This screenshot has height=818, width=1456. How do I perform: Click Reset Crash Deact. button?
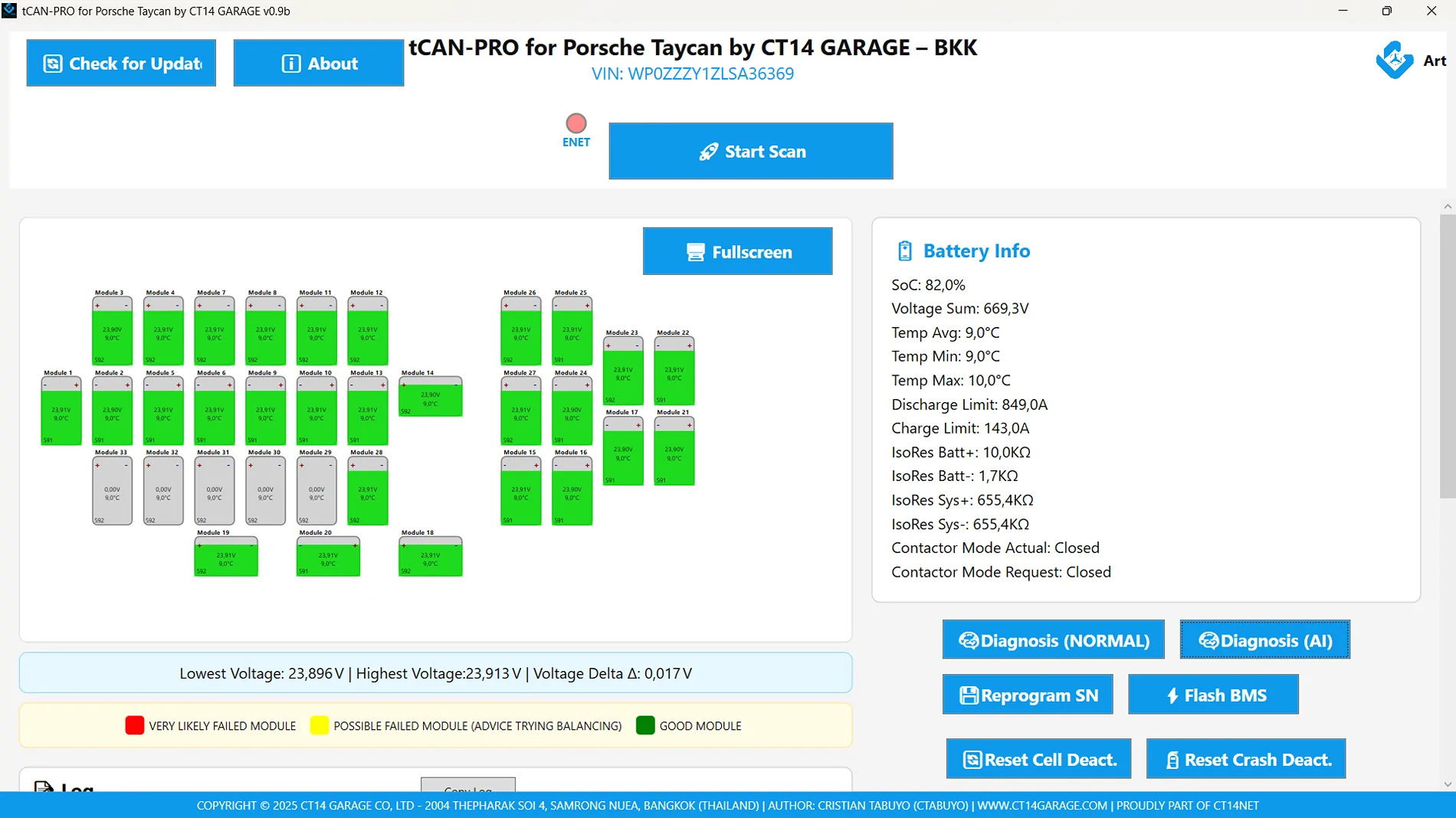coord(1246,758)
